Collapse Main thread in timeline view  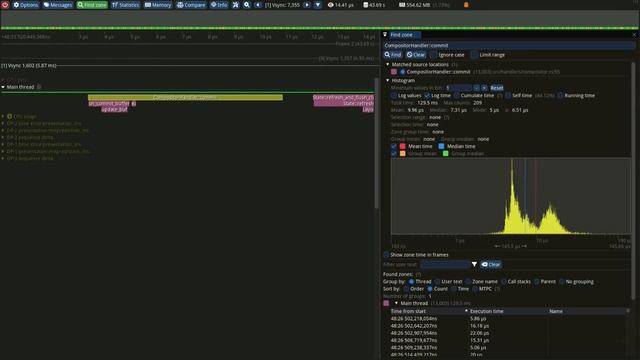tap(3, 87)
